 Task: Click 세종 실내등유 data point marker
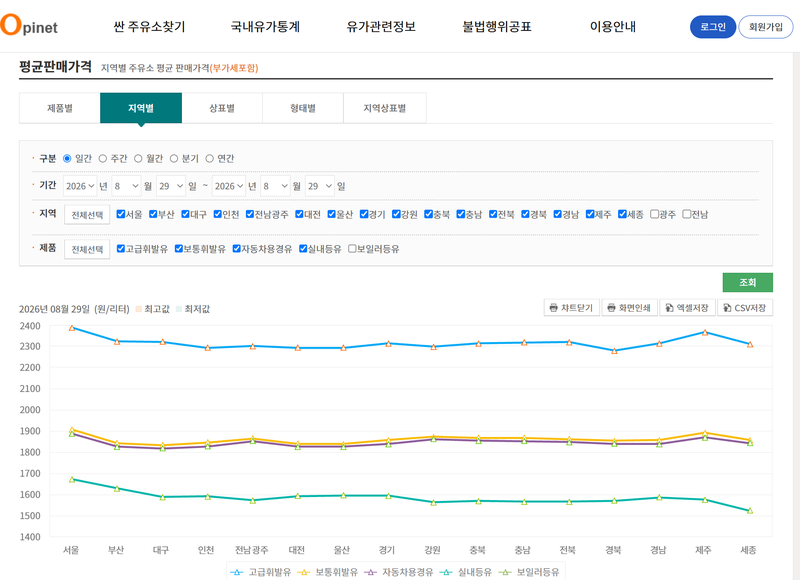click(750, 511)
